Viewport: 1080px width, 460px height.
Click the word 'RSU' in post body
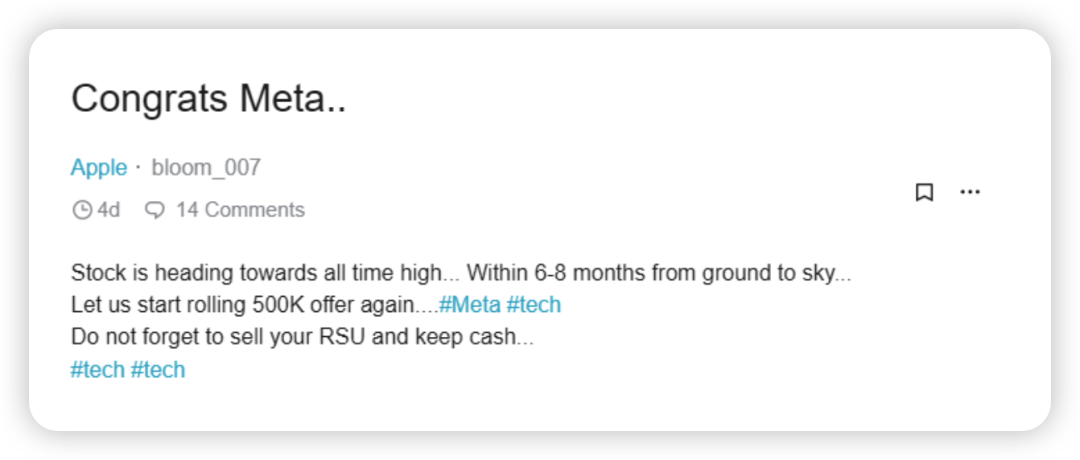click(343, 337)
